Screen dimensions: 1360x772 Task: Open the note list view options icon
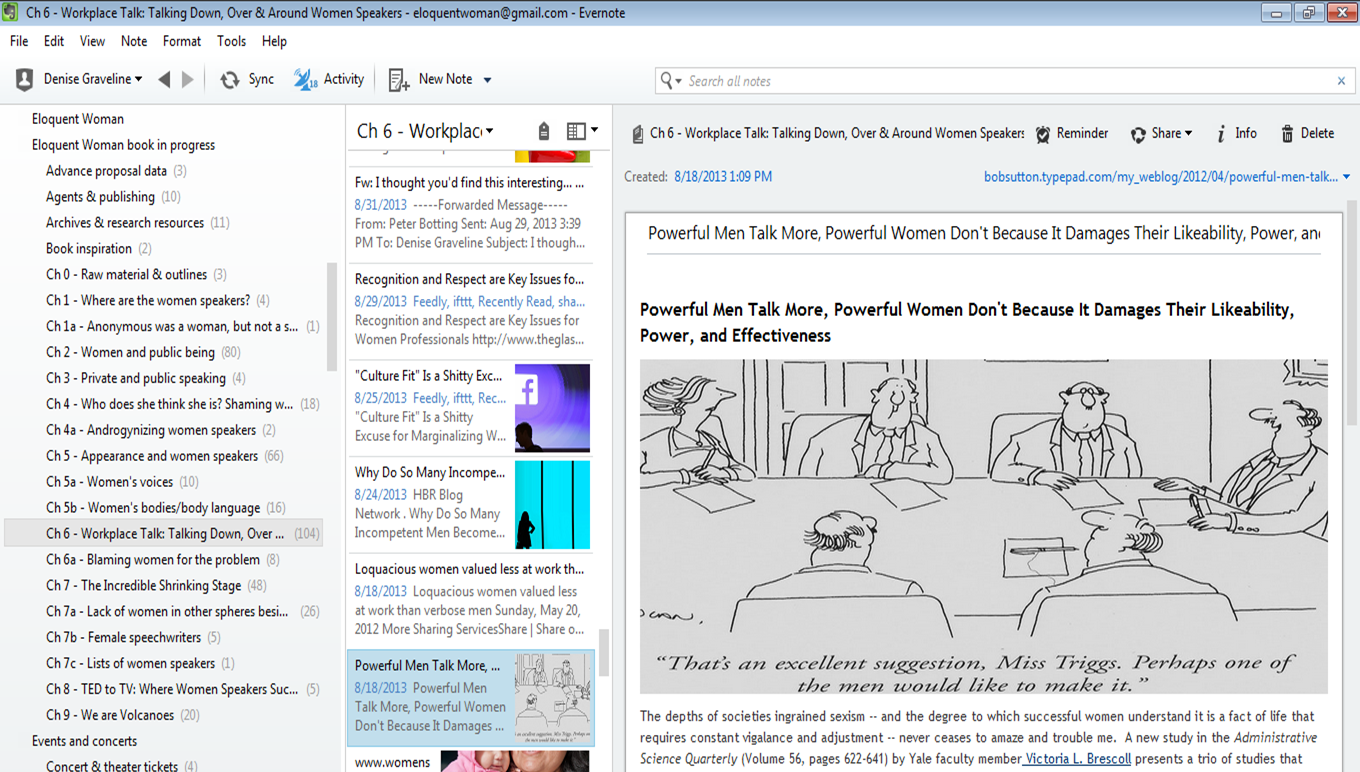tap(576, 131)
